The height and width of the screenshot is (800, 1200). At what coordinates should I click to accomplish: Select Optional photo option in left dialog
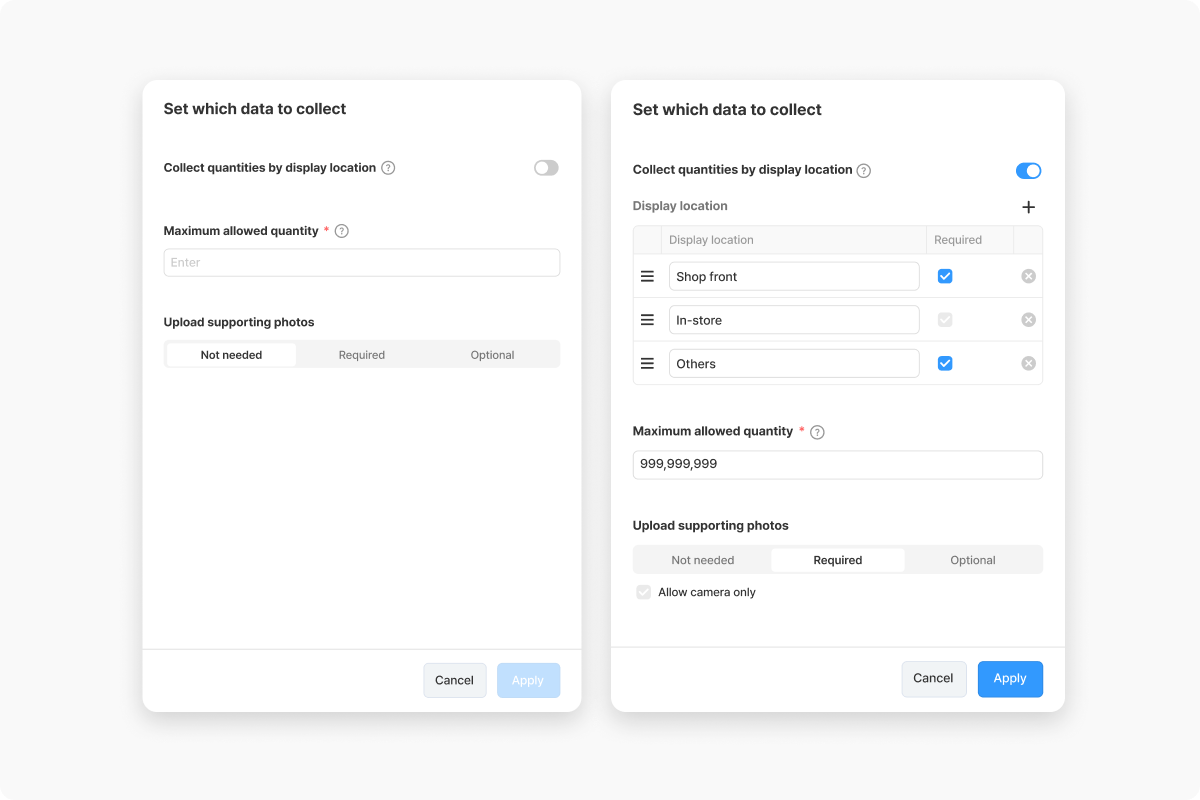(x=492, y=355)
